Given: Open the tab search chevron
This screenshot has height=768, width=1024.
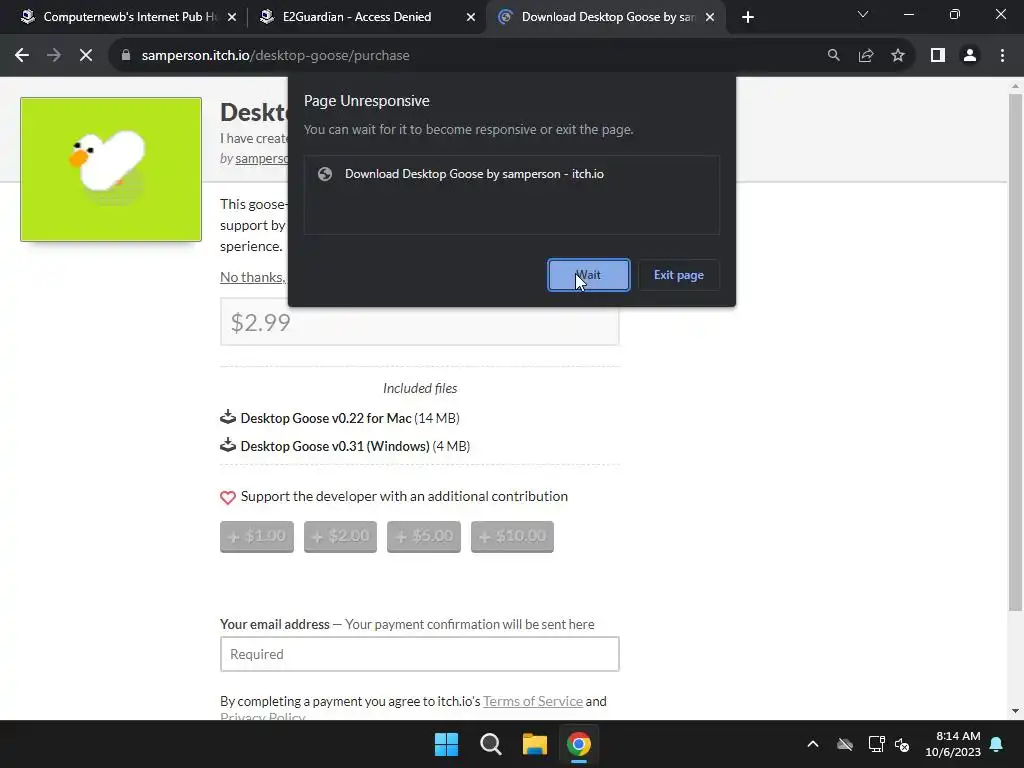Looking at the screenshot, I should (863, 14).
